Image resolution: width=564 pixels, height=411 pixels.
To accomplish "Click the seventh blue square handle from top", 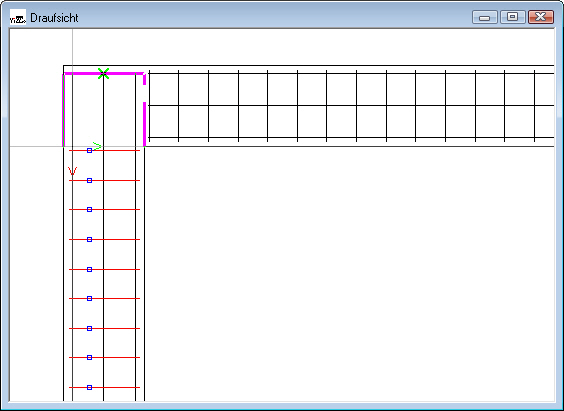I will coord(90,328).
